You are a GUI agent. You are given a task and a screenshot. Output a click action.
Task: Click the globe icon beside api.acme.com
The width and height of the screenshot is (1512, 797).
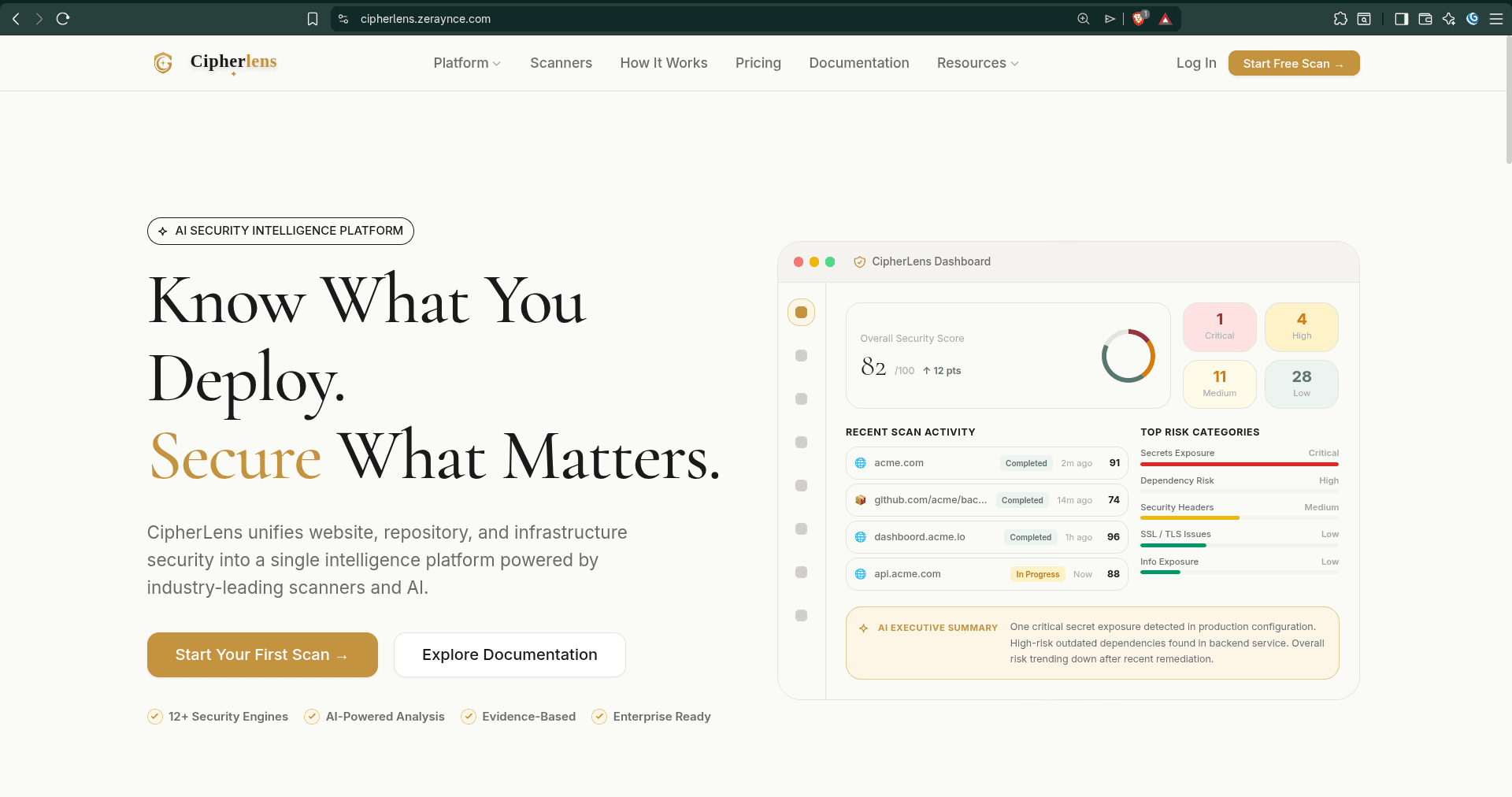click(861, 574)
